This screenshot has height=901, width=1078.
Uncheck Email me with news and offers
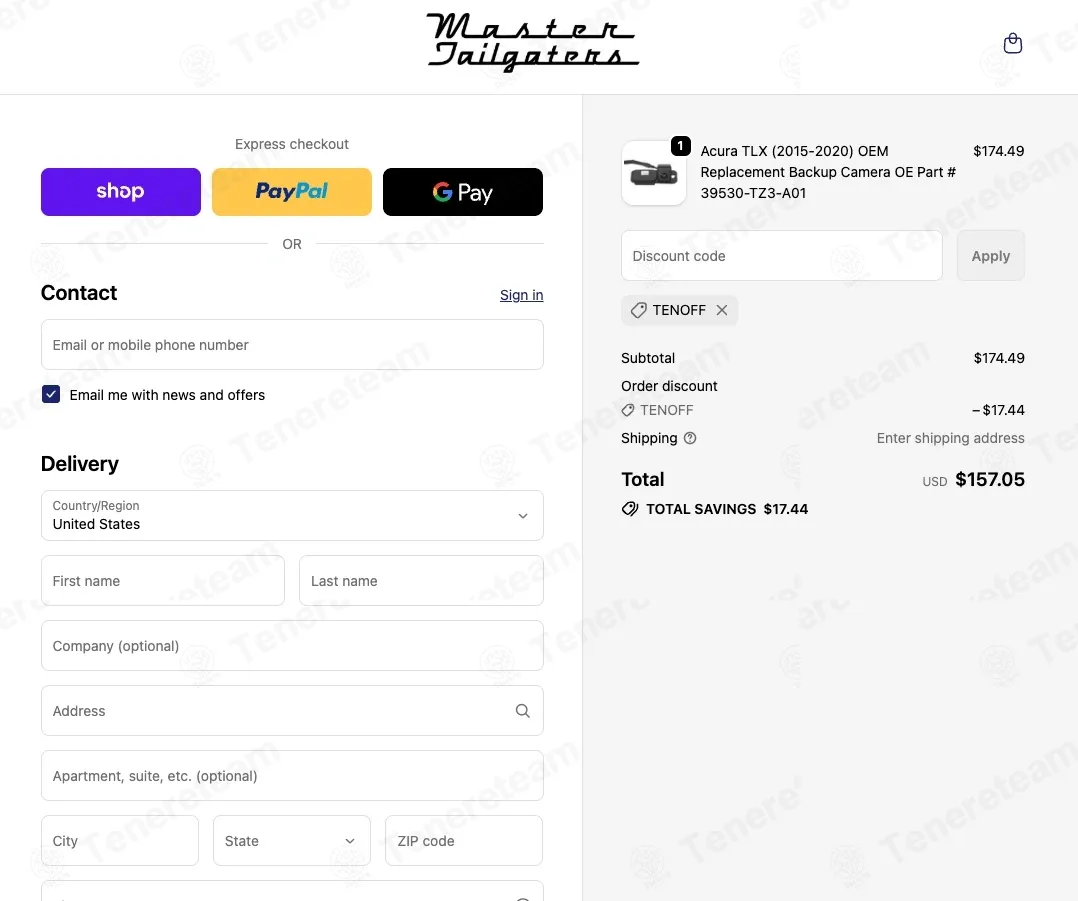51,394
